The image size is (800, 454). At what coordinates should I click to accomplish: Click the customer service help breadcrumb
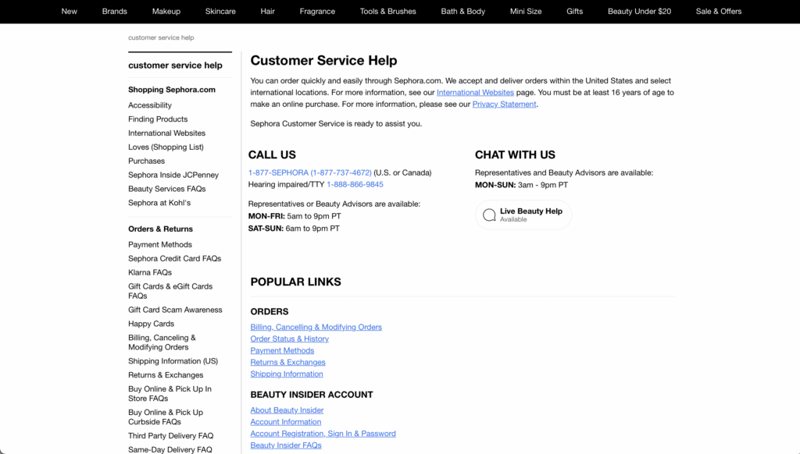[x=161, y=38]
